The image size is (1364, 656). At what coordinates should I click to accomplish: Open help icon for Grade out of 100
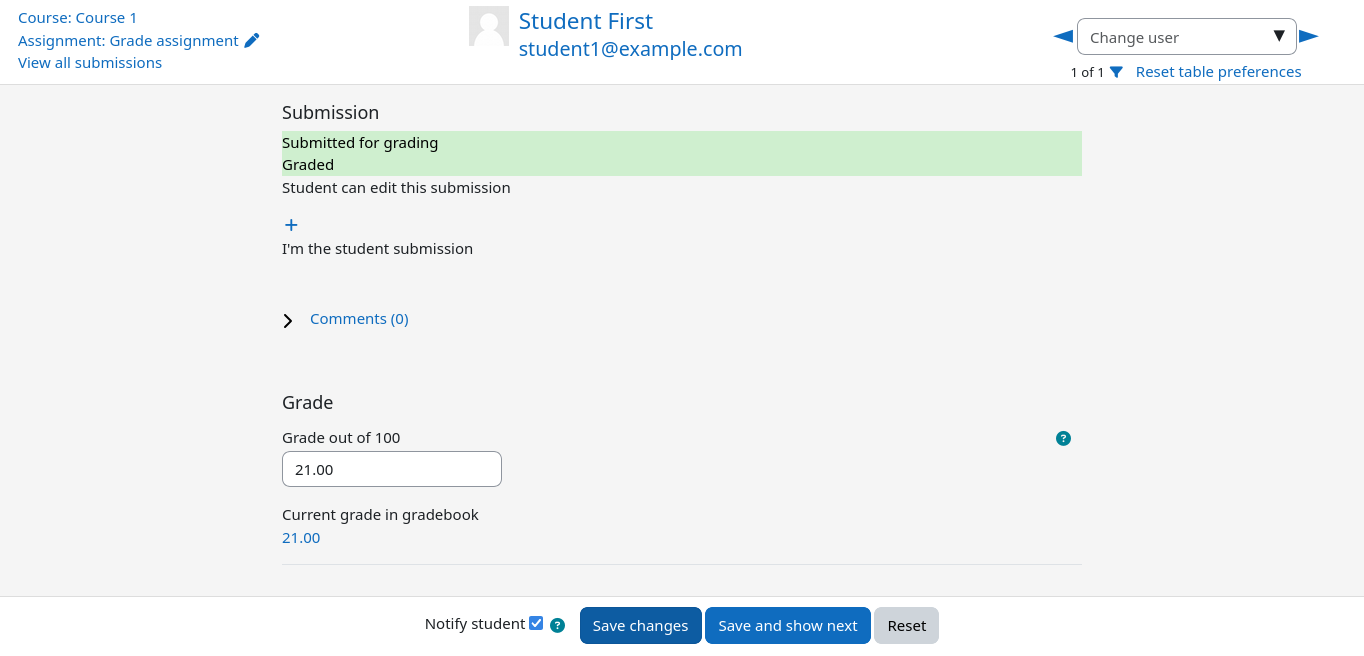pos(1063,438)
